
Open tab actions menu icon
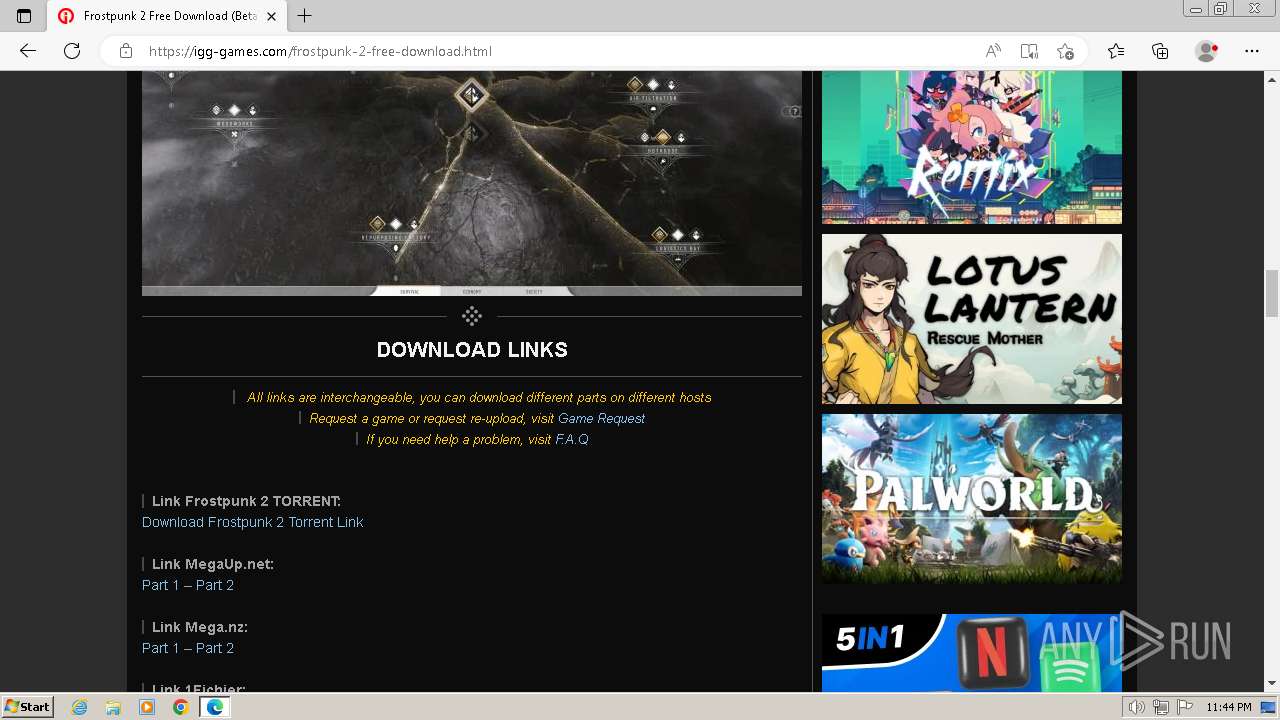pos(24,16)
